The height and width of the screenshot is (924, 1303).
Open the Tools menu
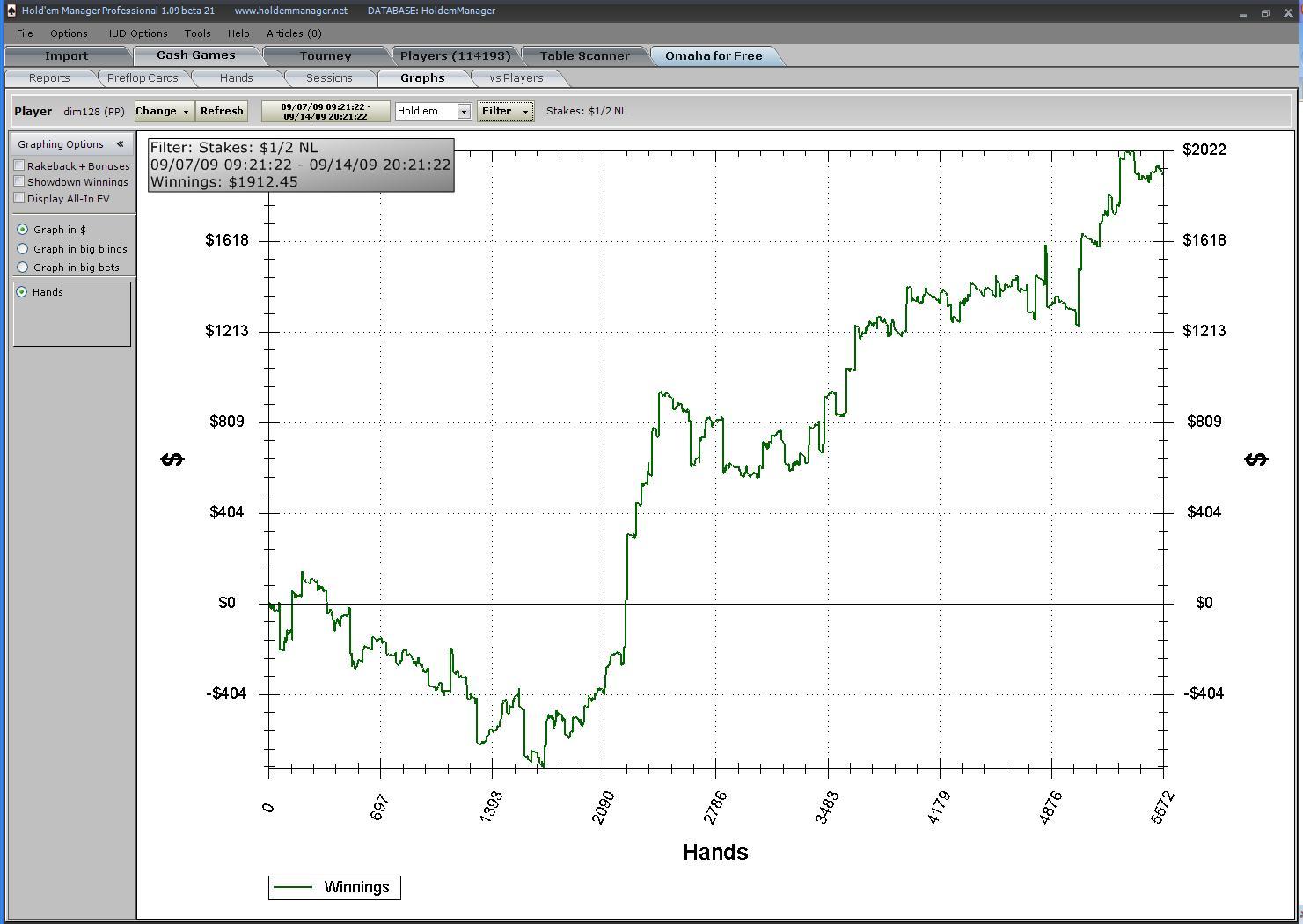(197, 33)
